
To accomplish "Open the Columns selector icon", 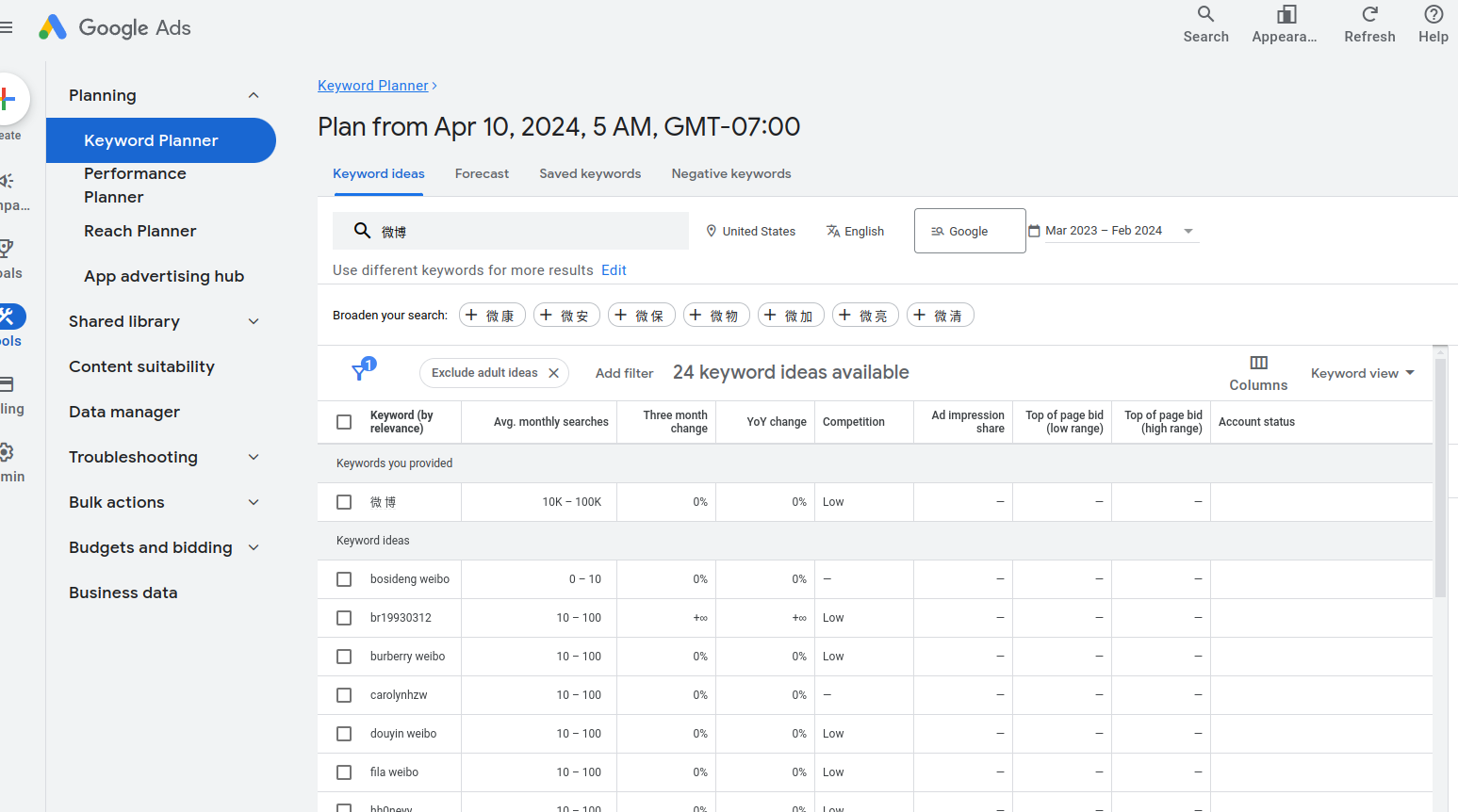I will (x=1258, y=373).
